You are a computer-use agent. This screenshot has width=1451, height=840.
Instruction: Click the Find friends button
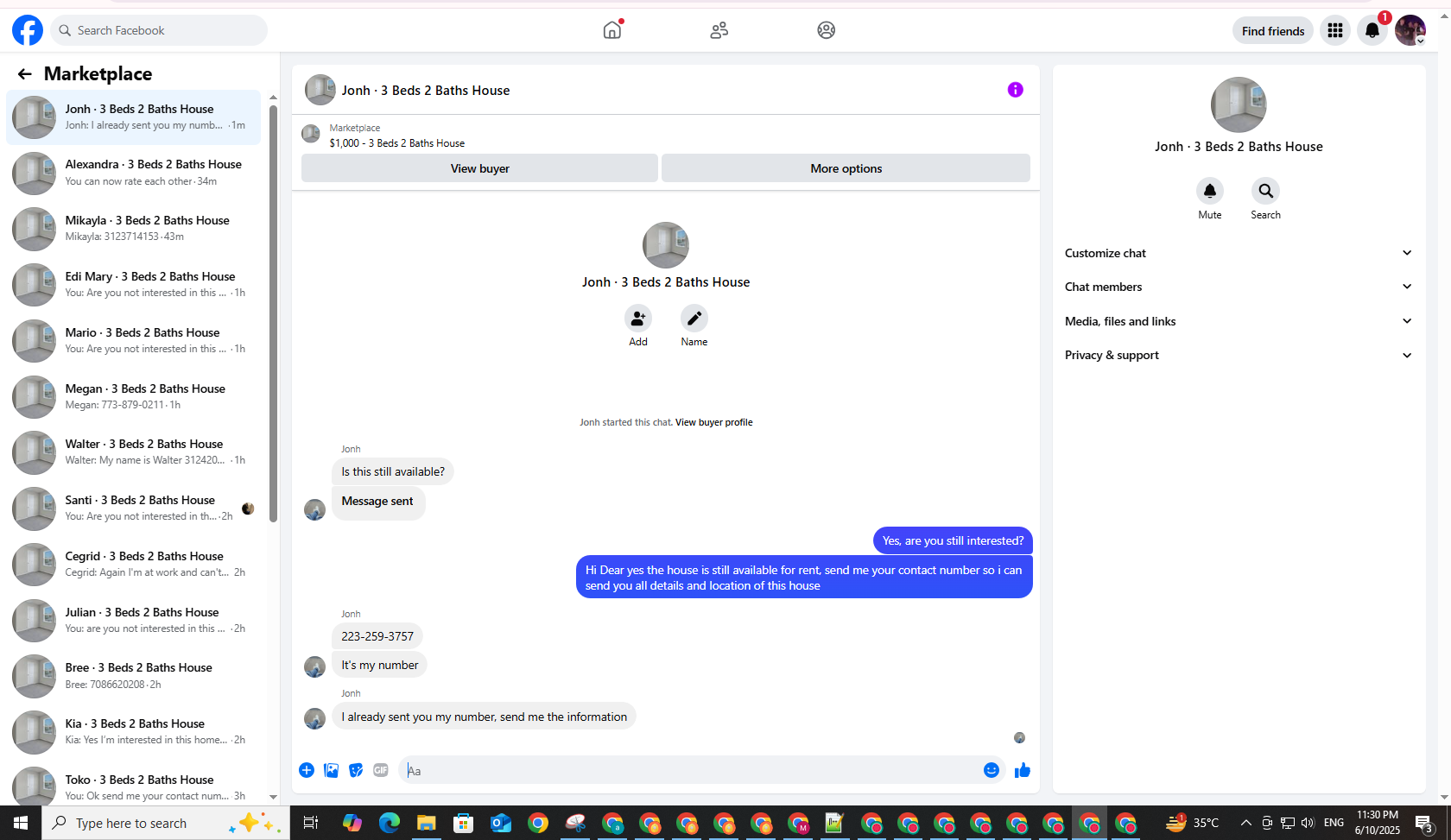1273,31
